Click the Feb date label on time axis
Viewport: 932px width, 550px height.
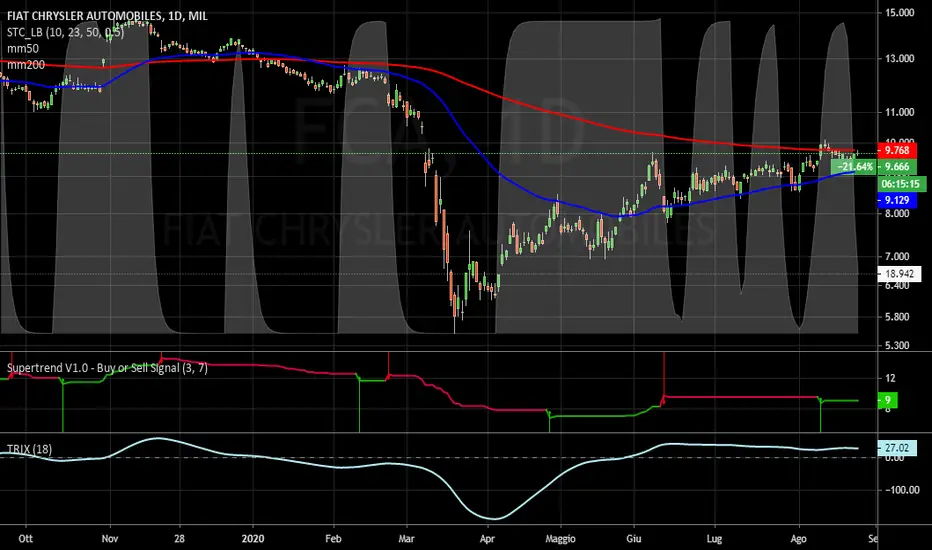coord(333,539)
